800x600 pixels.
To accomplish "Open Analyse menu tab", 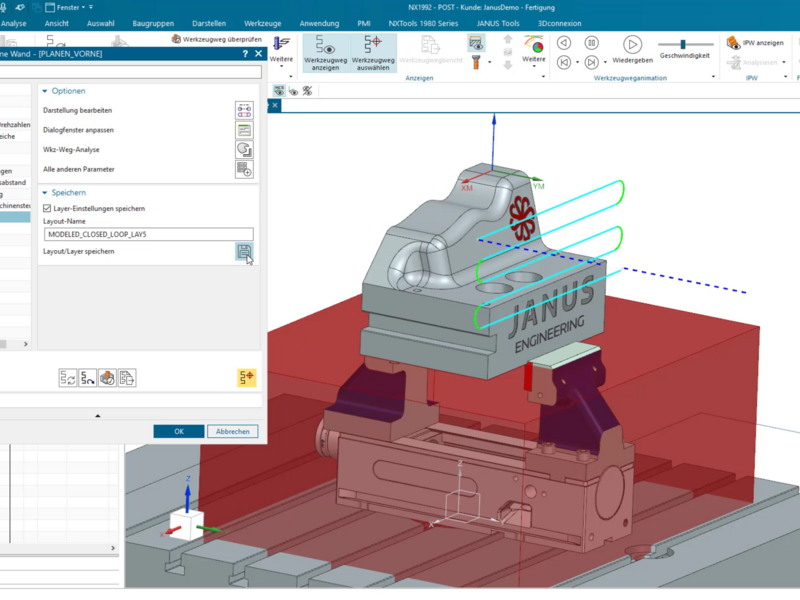I will (13, 23).
